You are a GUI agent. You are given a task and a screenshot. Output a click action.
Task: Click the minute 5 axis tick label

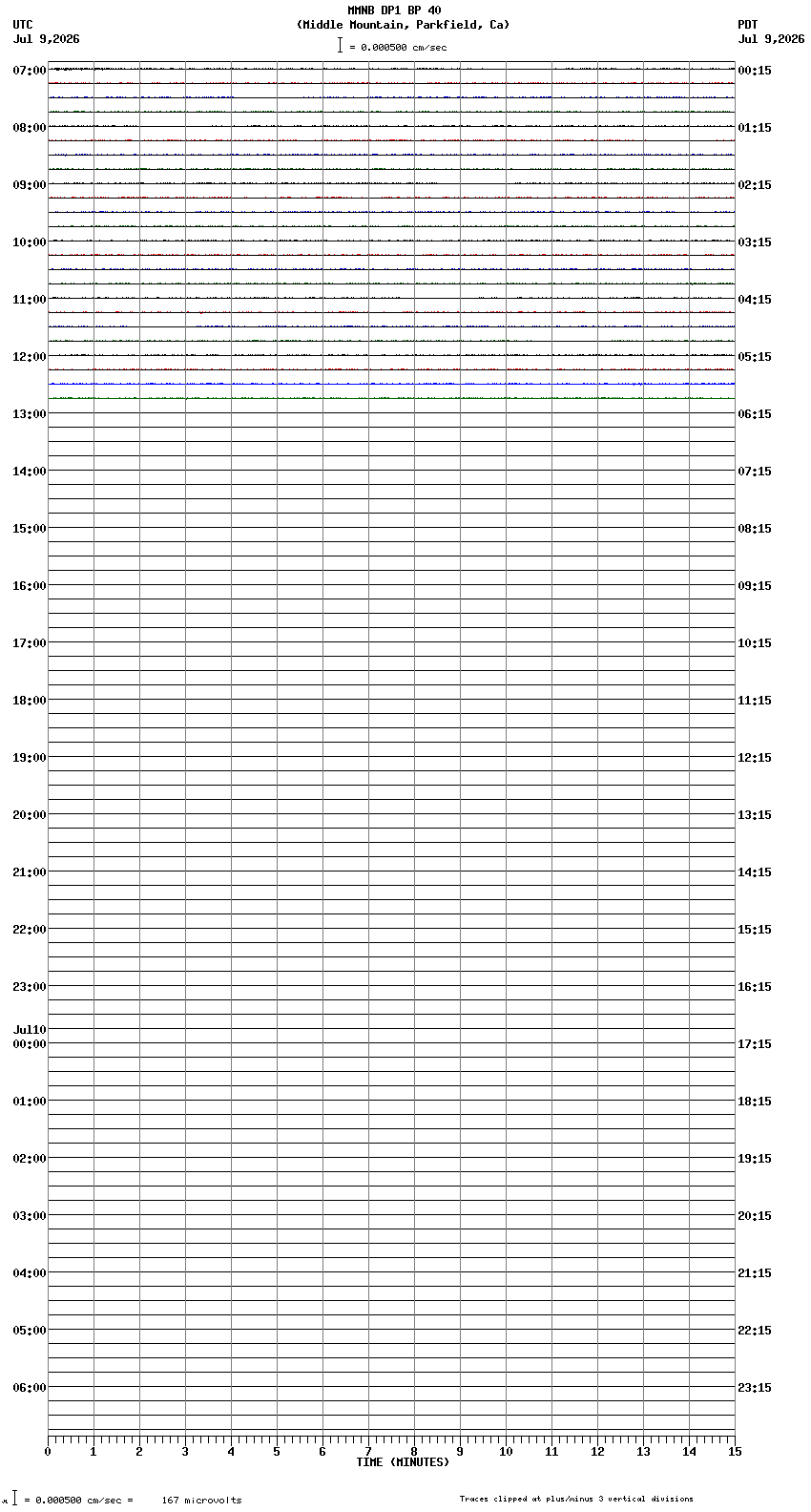pos(277,1452)
